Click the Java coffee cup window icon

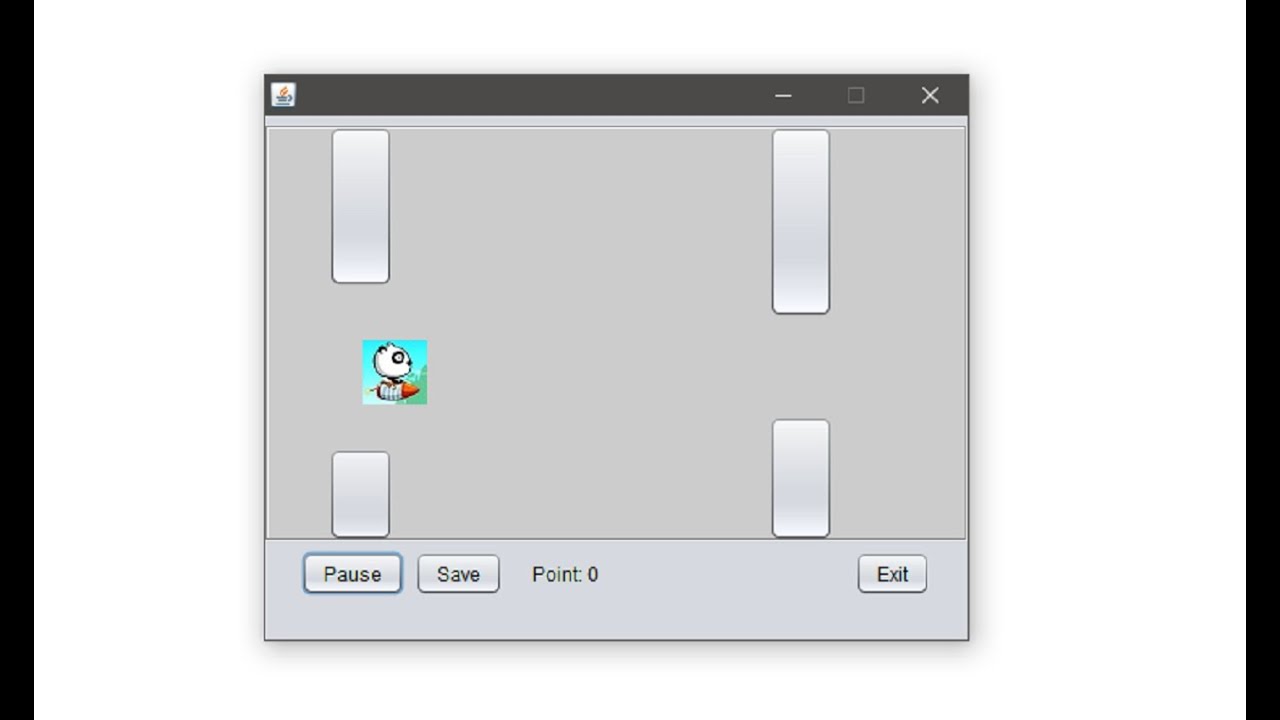point(283,95)
